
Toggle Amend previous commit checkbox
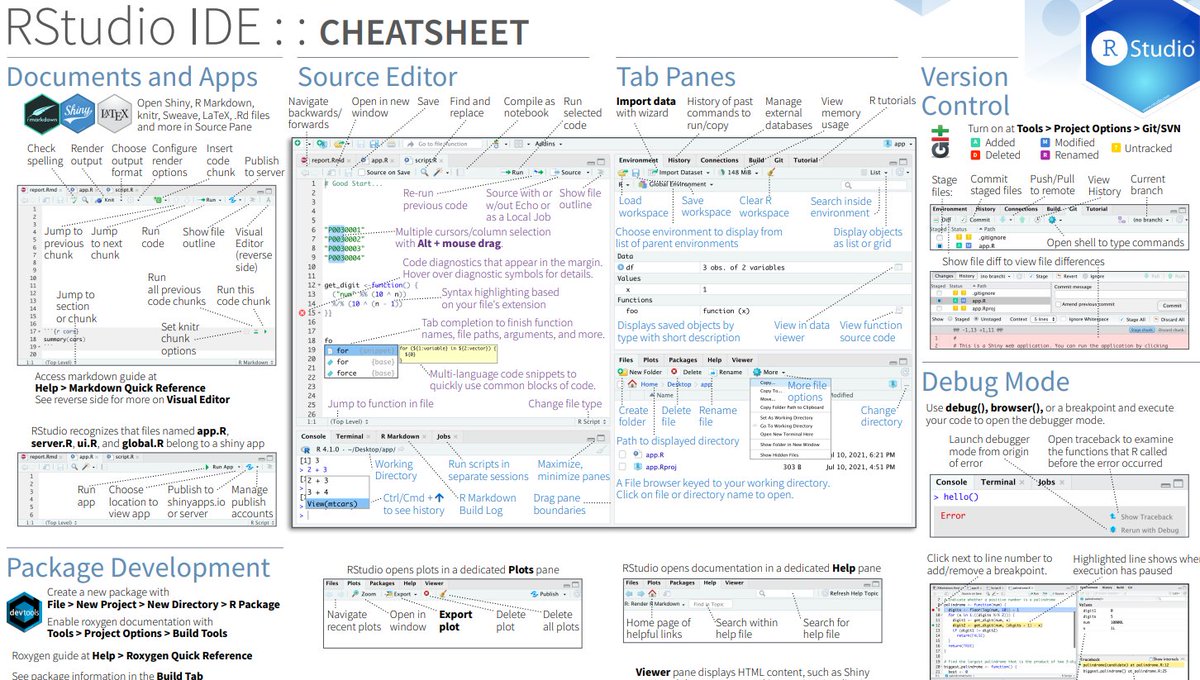pos(1058,304)
